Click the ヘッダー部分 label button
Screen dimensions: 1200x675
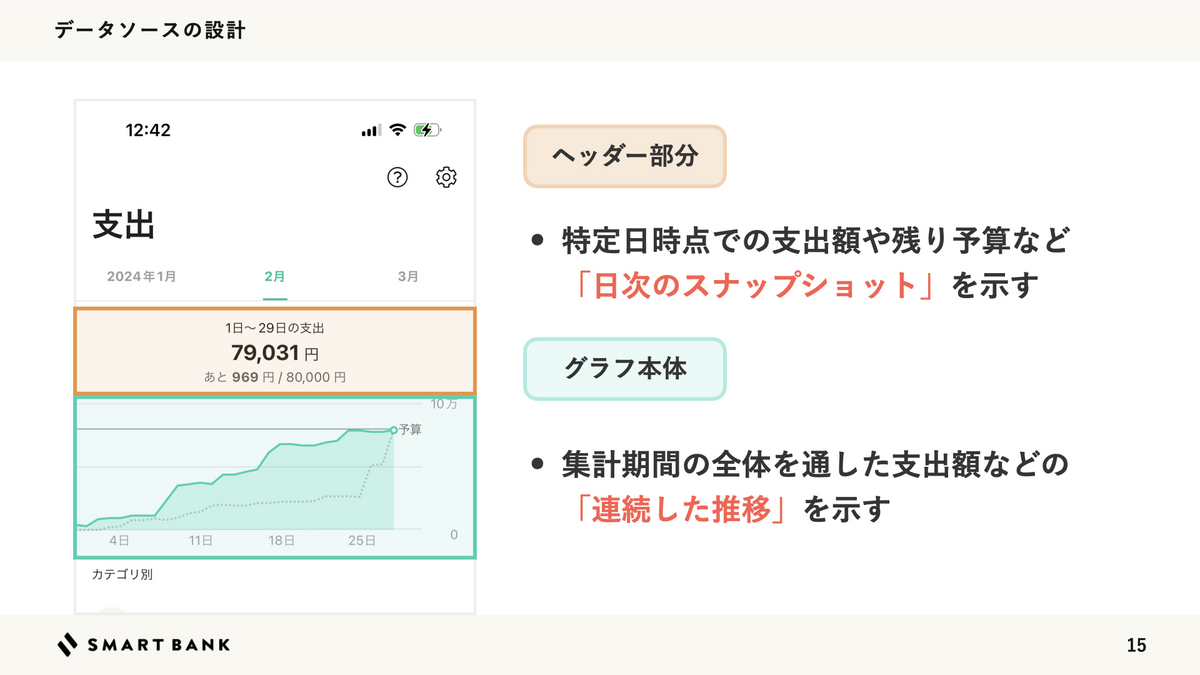point(624,157)
